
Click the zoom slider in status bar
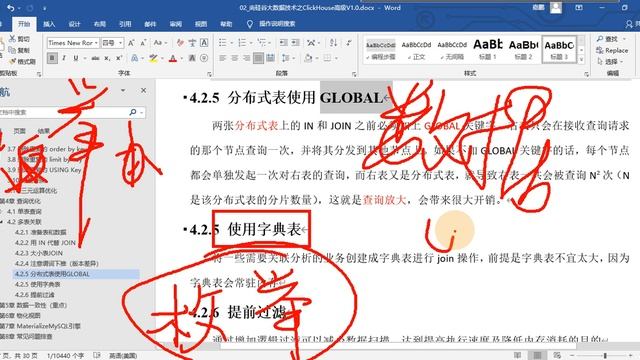tap(605, 356)
